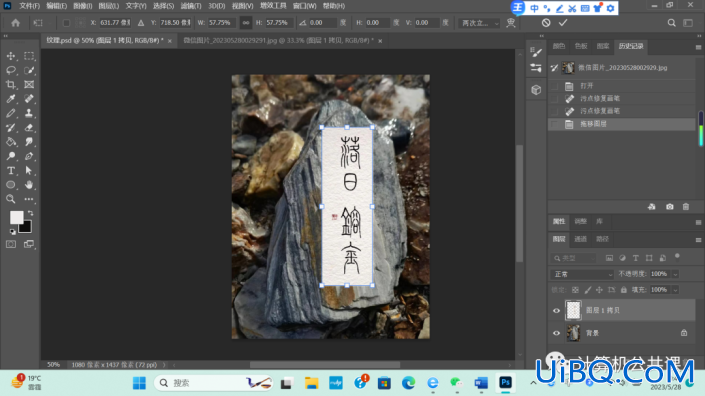The width and height of the screenshot is (705, 396).
Task: Toggle Quick Mask mode
Action: point(11,244)
